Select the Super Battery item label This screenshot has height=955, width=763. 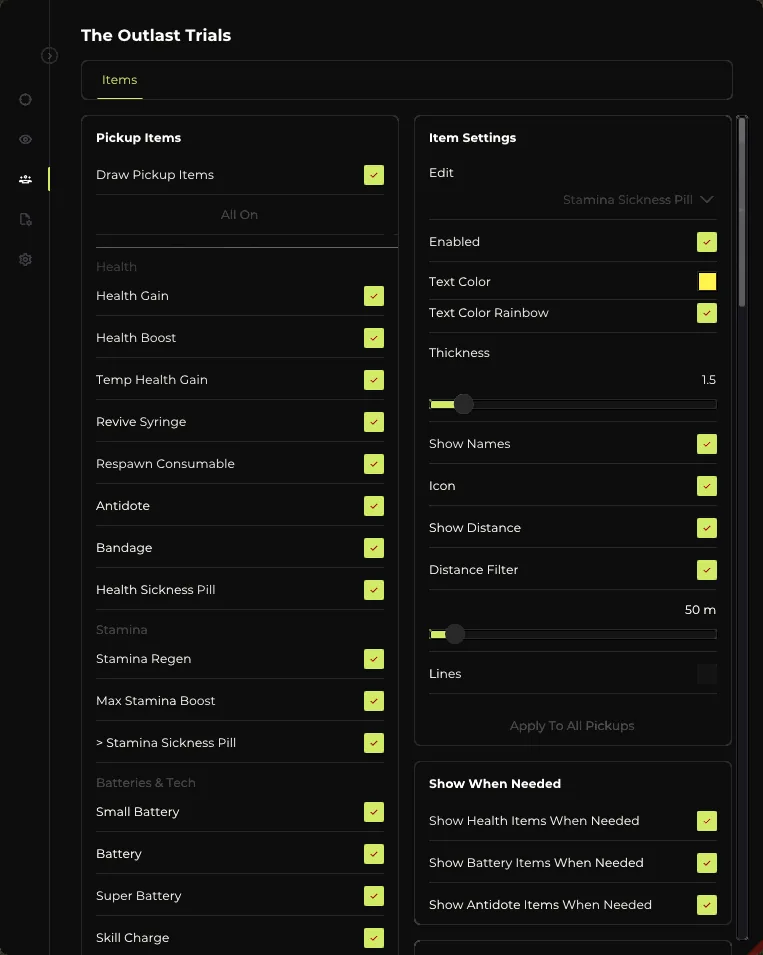point(138,896)
